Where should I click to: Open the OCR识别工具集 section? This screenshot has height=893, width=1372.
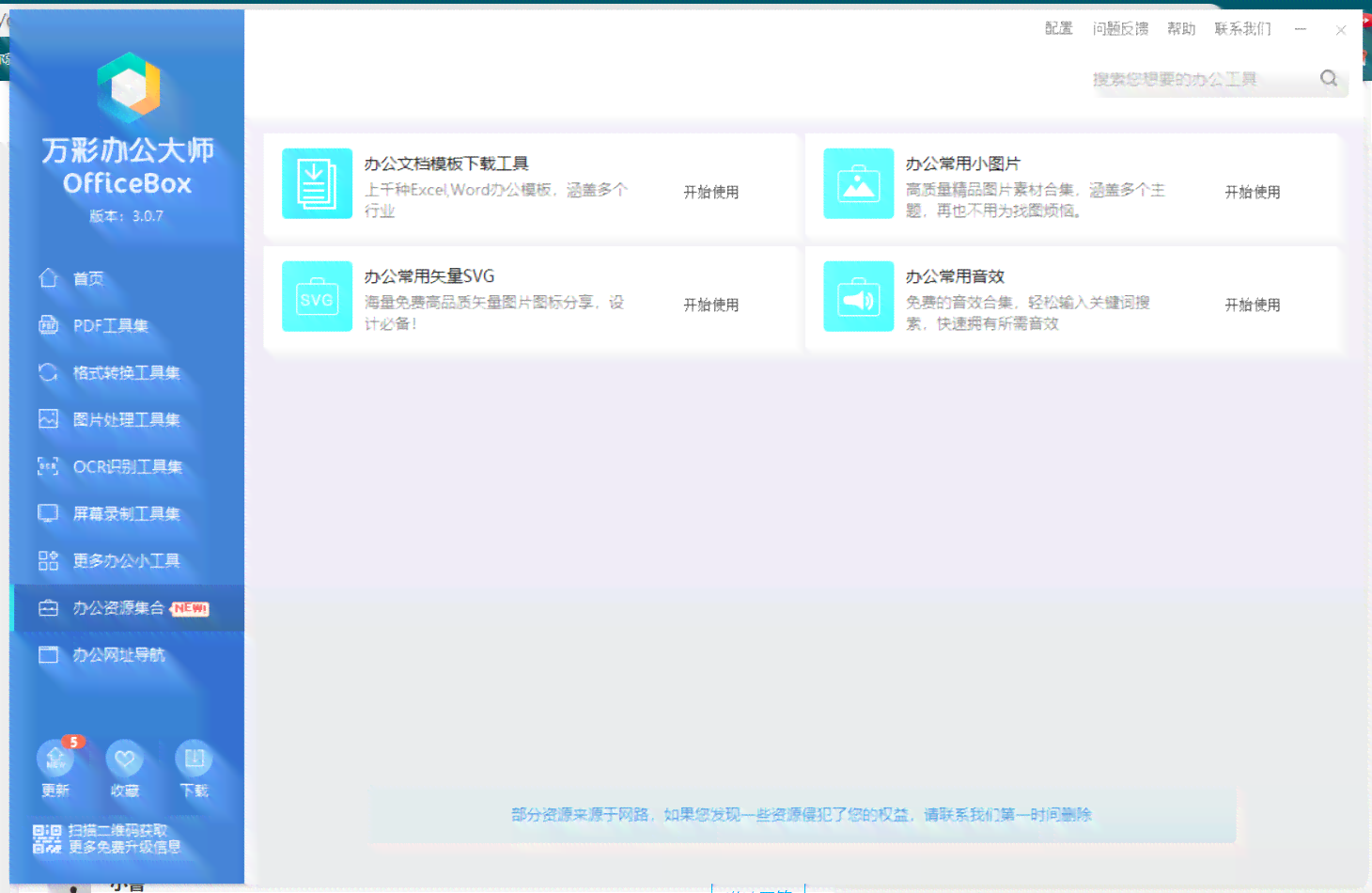pos(127,466)
